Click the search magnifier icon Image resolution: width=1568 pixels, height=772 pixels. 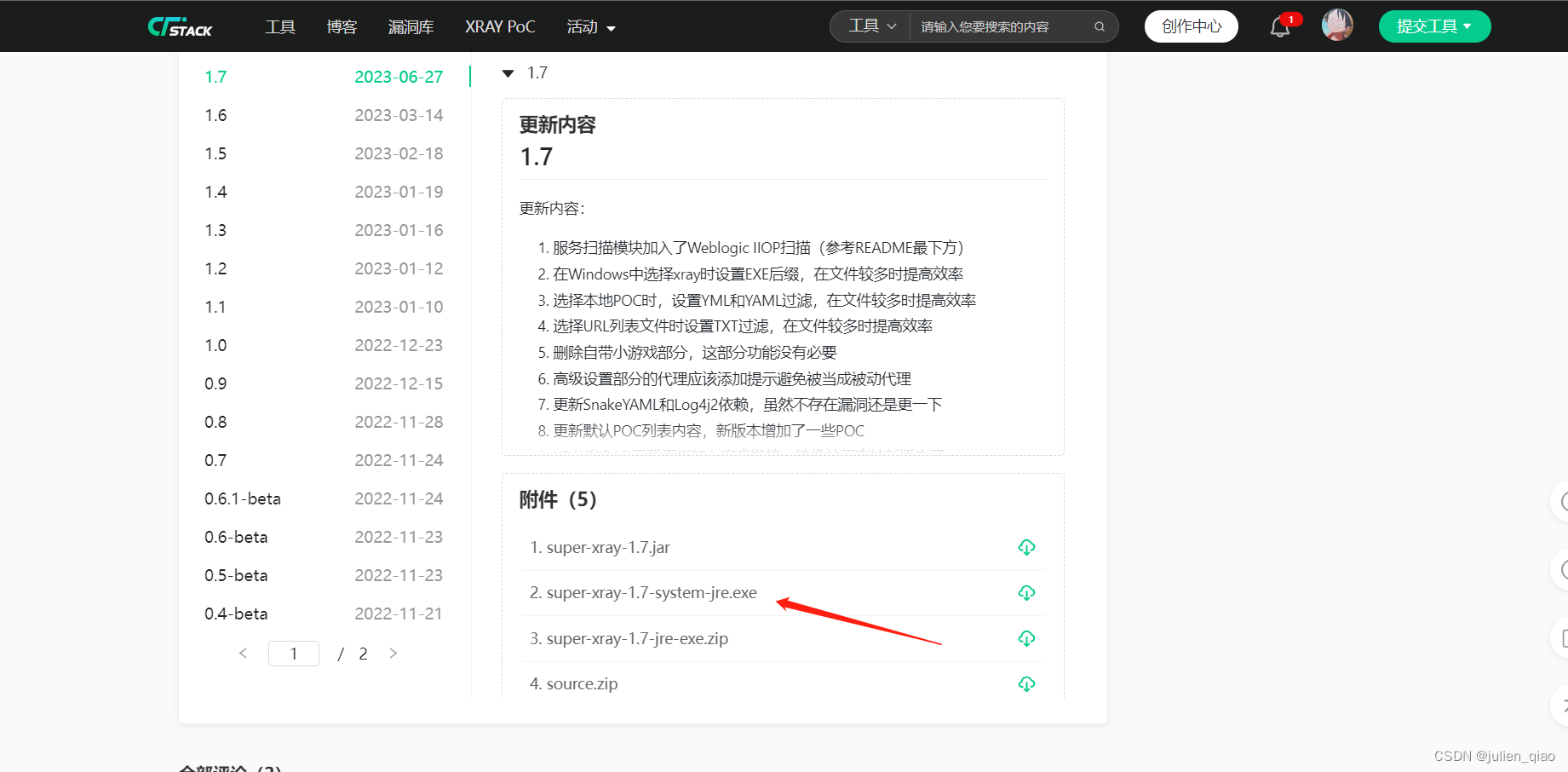[1100, 26]
